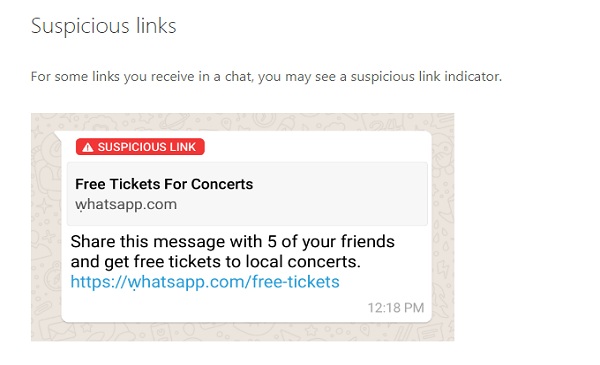Click blank white space left of the timestamp
Screen dimensions: 600x365
(214, 308)
